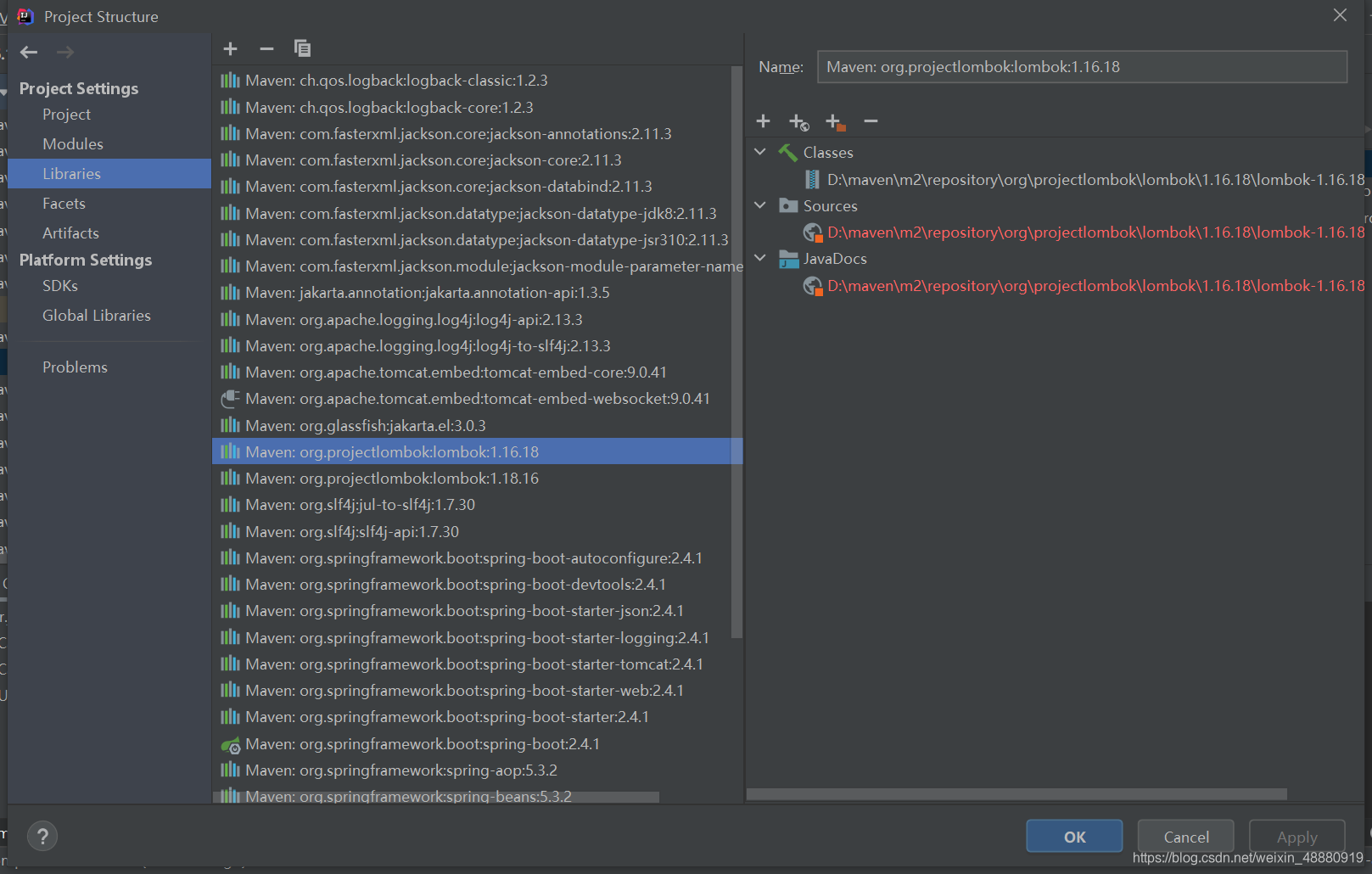Select jackson-datatype-jsr310 library
Viewport: 1372px width, 874px height.
pyautogui.click(x=477, y=240)
